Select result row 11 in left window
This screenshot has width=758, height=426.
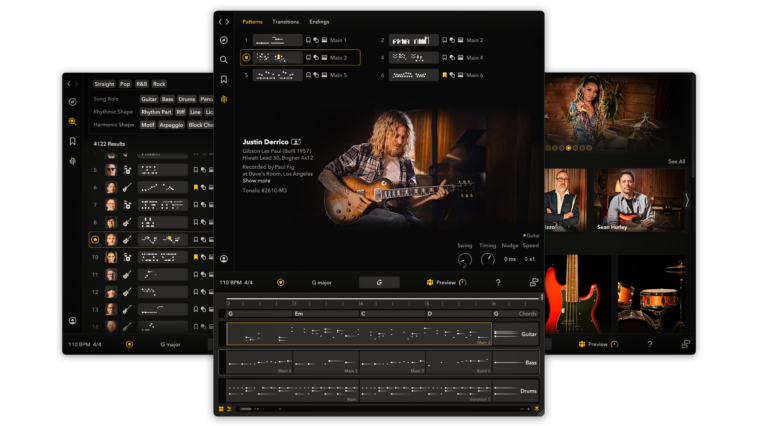tap(152, 275)
